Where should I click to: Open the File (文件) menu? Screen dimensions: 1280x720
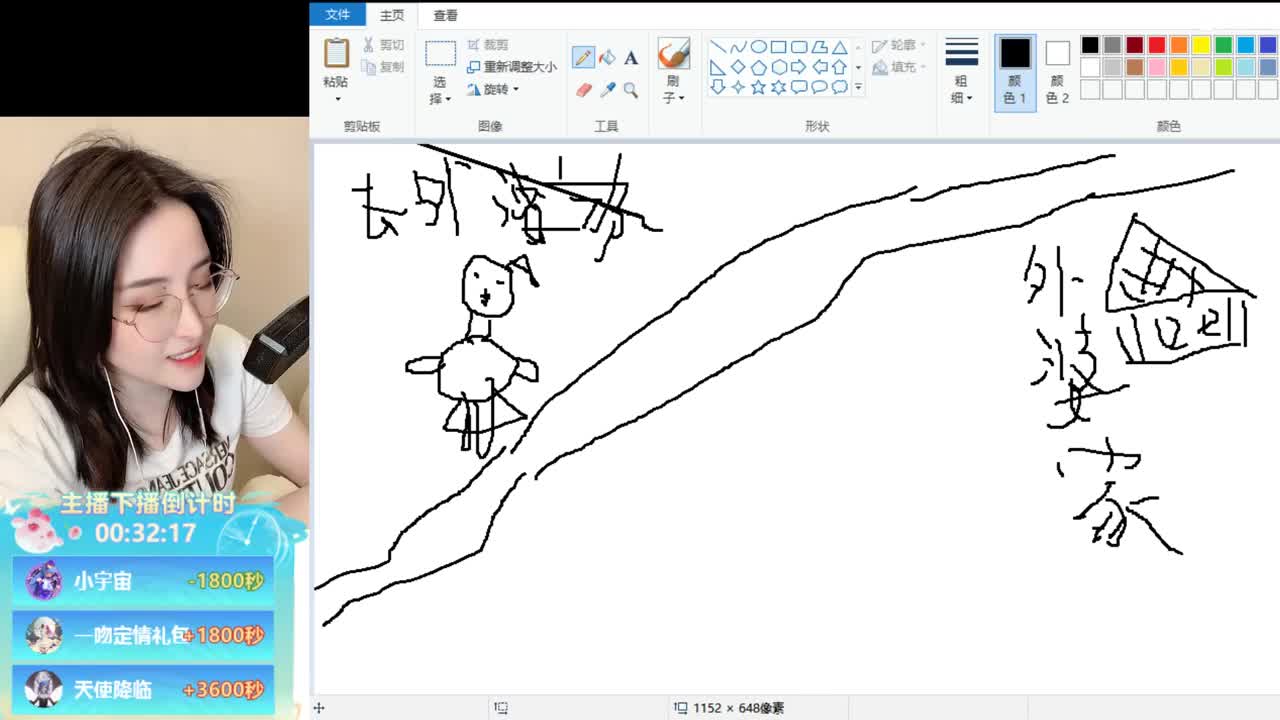click(x=338, y=15)
